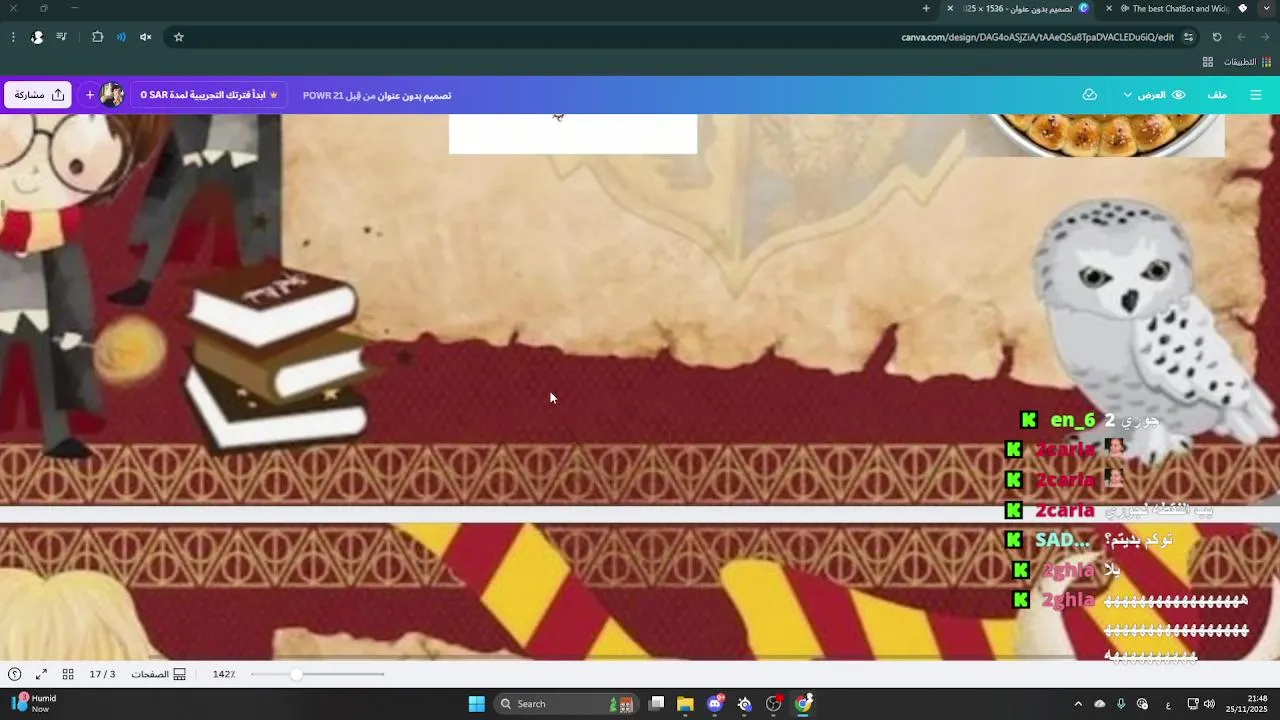Click the microphone tray icon

tap(1121, 704)
